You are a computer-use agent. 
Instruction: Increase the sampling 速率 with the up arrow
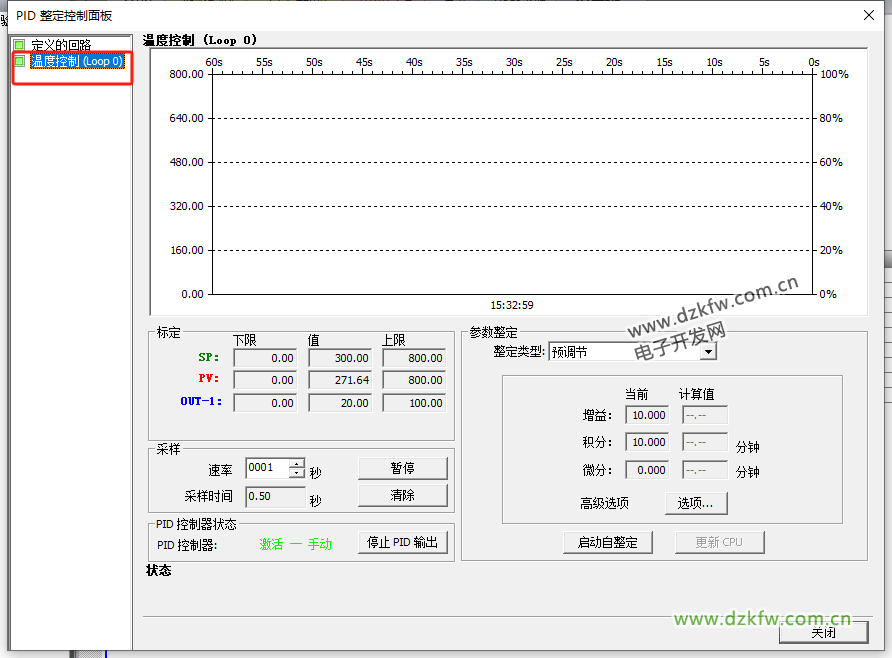point(297,463)
